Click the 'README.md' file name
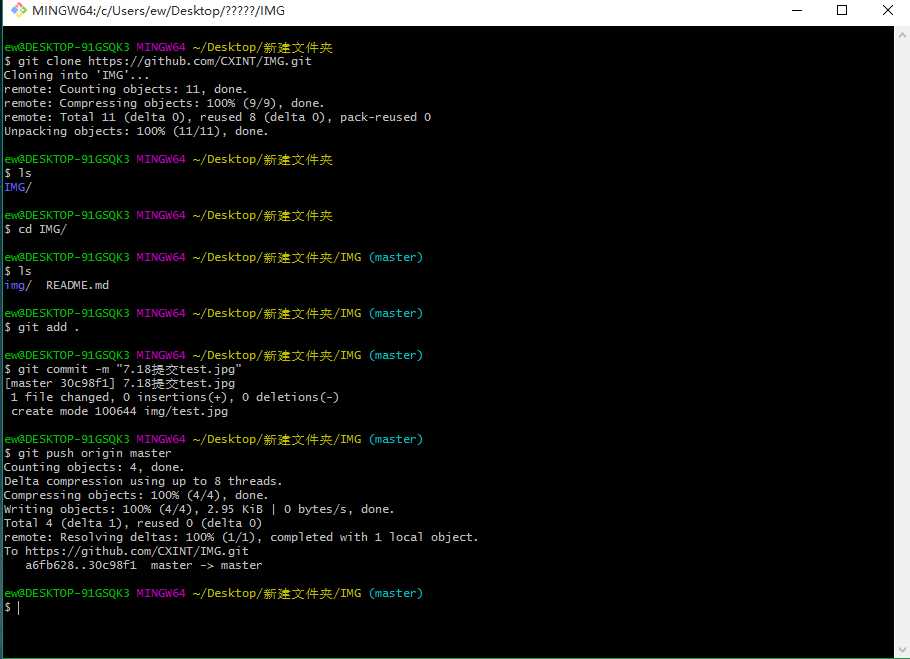Screen dimensions: 910x659 77,285
